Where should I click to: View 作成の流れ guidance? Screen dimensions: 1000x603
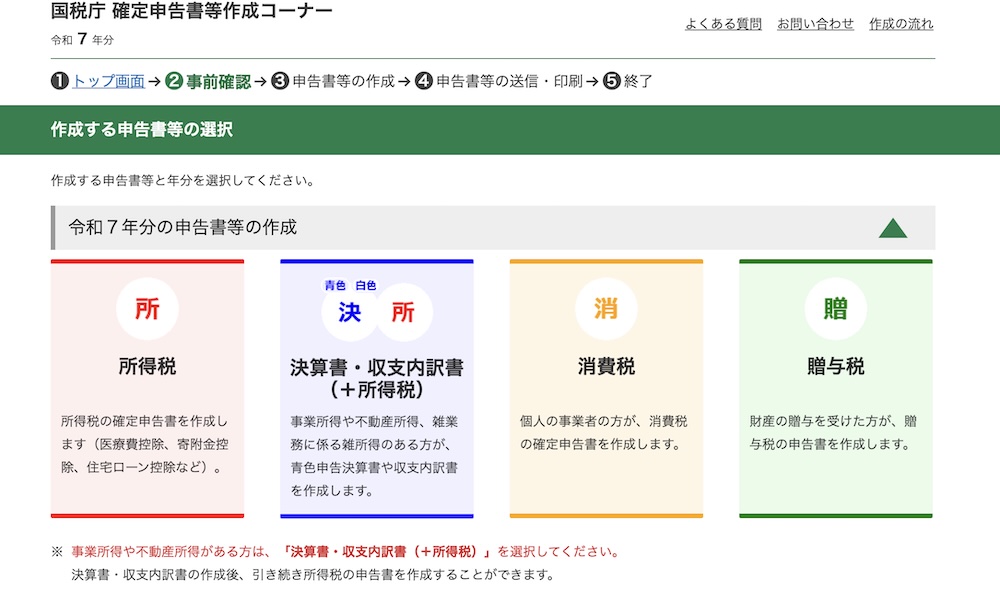[x=900, y=24]
